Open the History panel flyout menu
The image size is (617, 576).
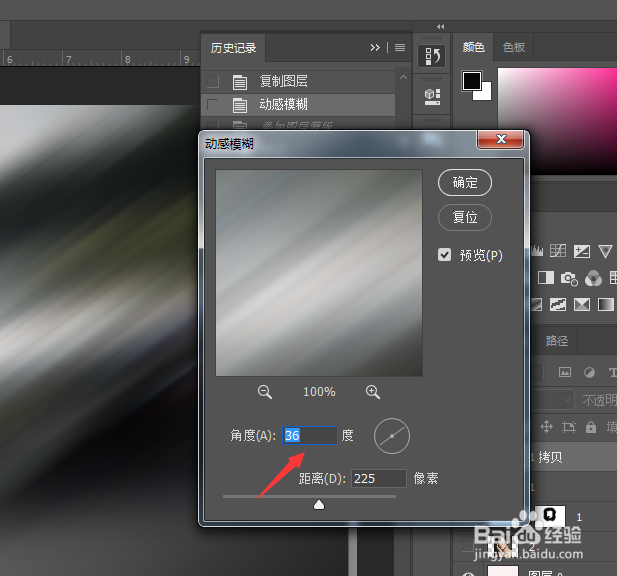(x=400, y=48)
